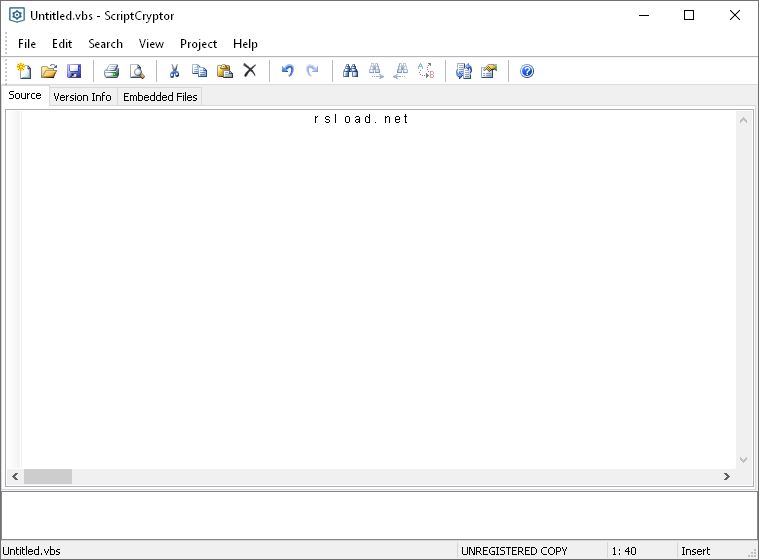Click the empty output panel below the editor
Screen dimensions: 759x560
[379, 515]
